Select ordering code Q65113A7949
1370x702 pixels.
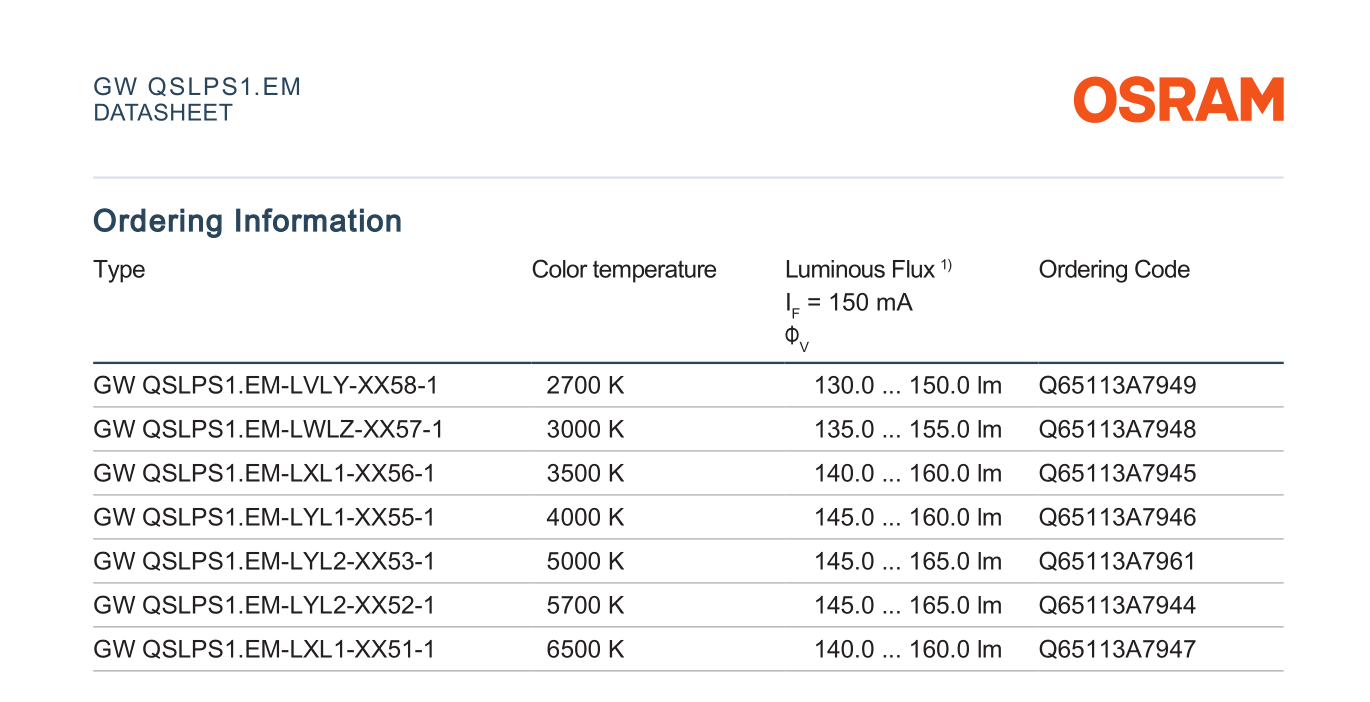click(1117, 386)
